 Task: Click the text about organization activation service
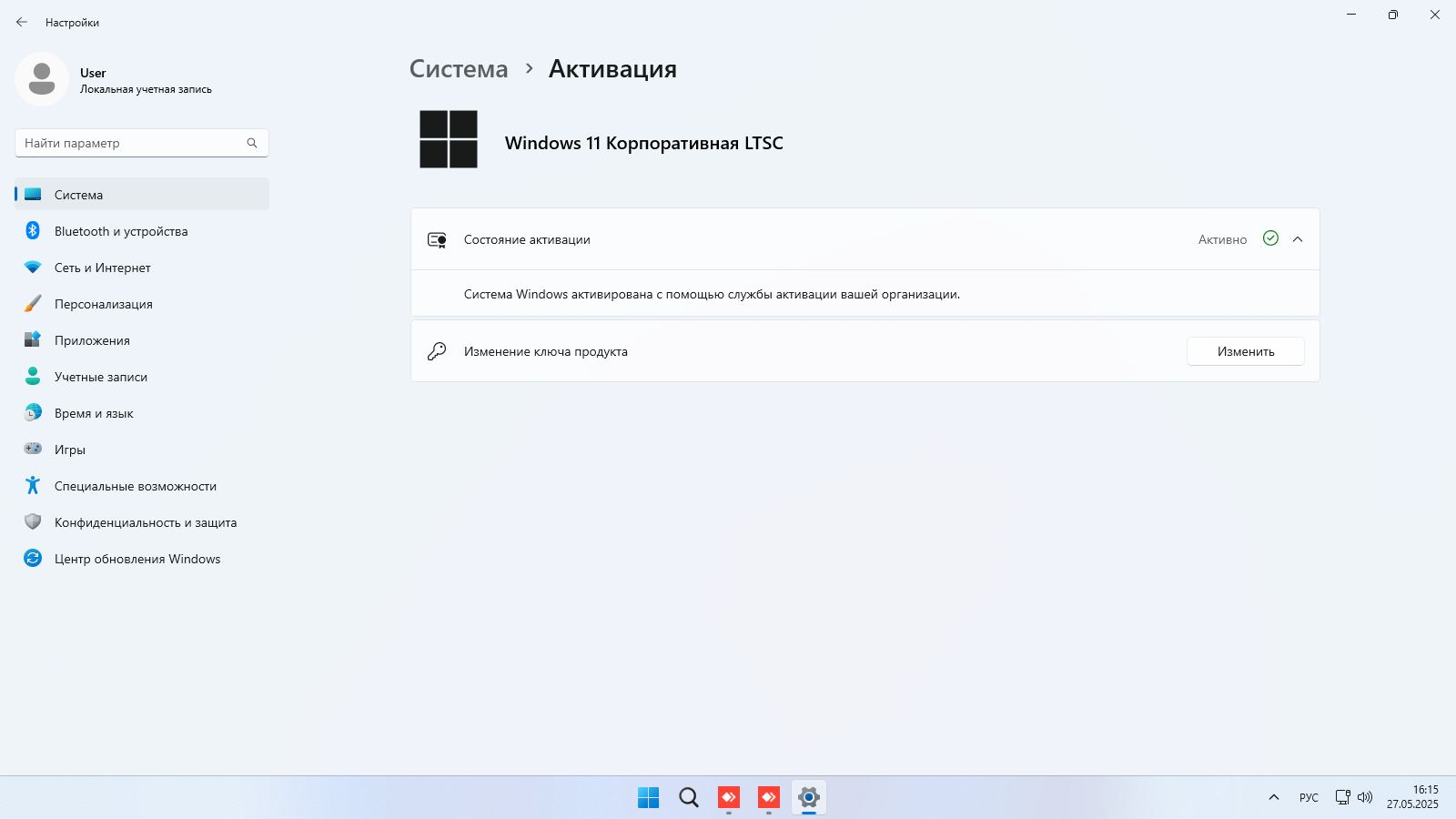pyautogui.click(x=712, y=294)
